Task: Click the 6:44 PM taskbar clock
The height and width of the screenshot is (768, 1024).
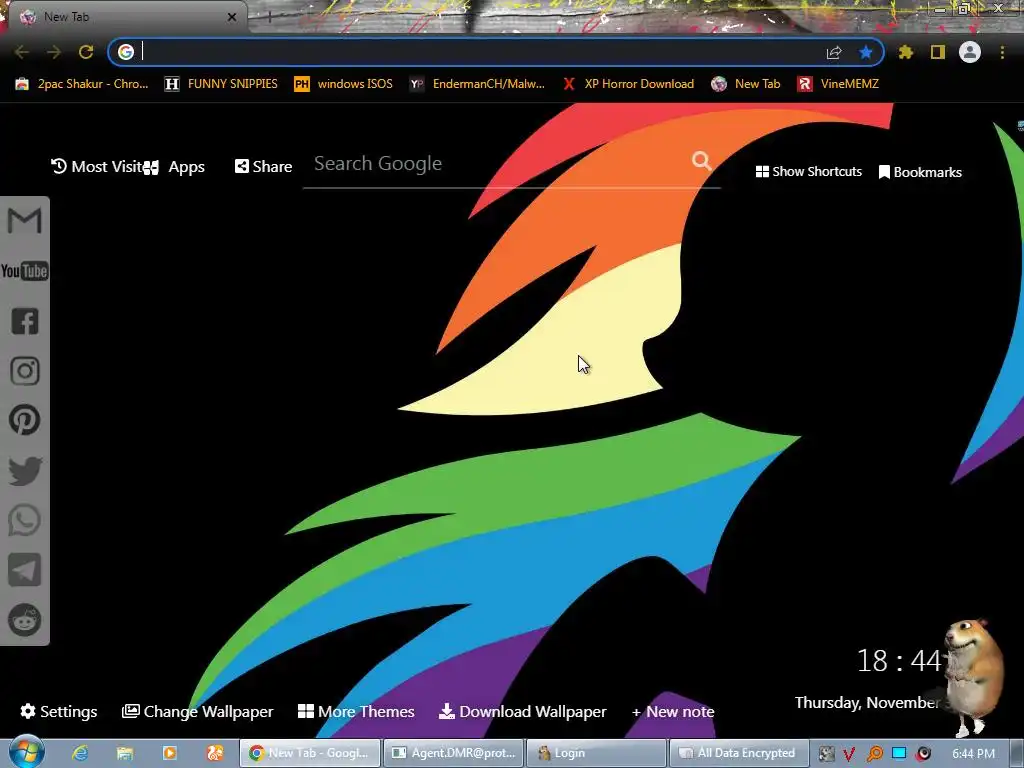Action: [x=973, y=754]
